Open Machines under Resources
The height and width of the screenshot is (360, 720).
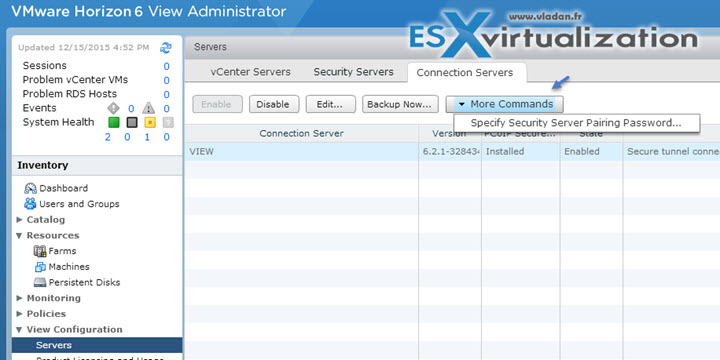point(69,267)
